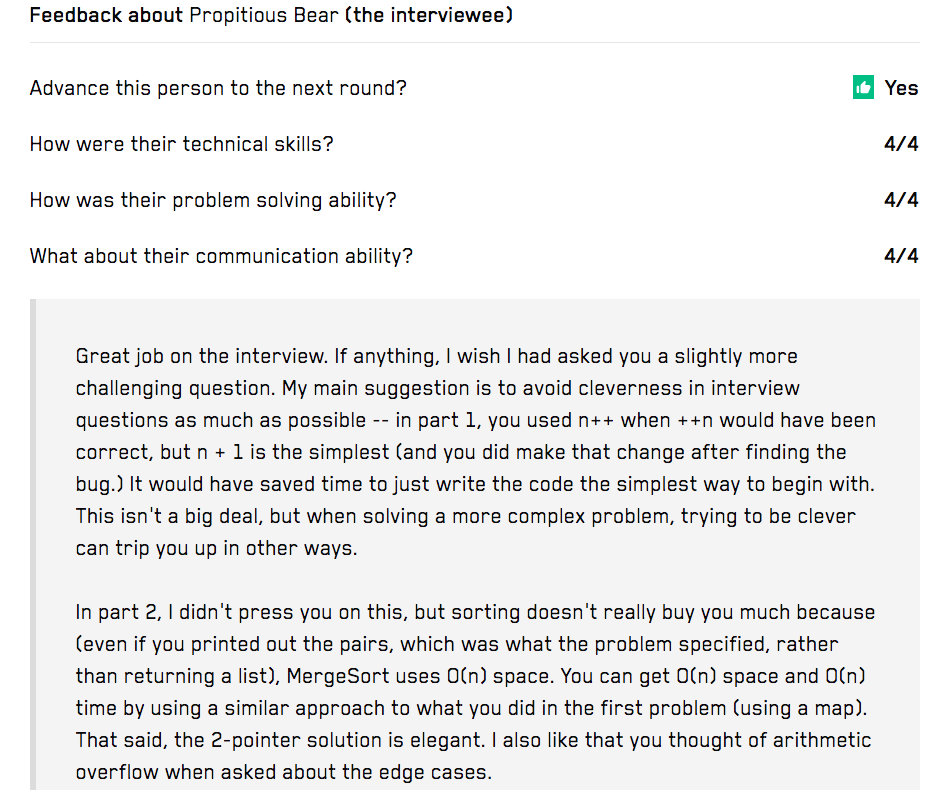This screenshot has height=790, width=952.
Task: Click the technical skills 4/4 score
Action: coord(901,144)
